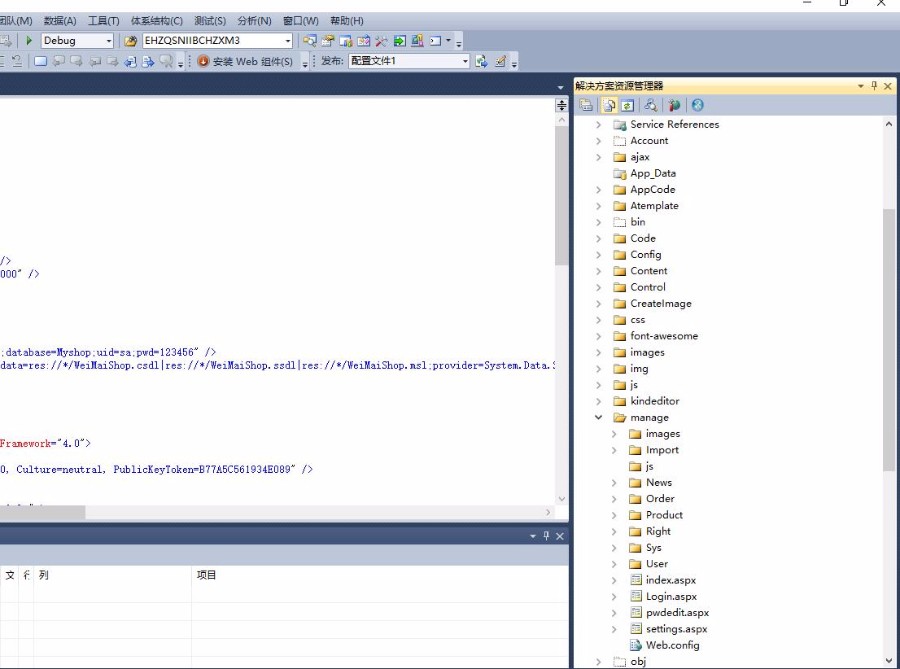Open the editor tab list dropdown arrow

[560, 87]
